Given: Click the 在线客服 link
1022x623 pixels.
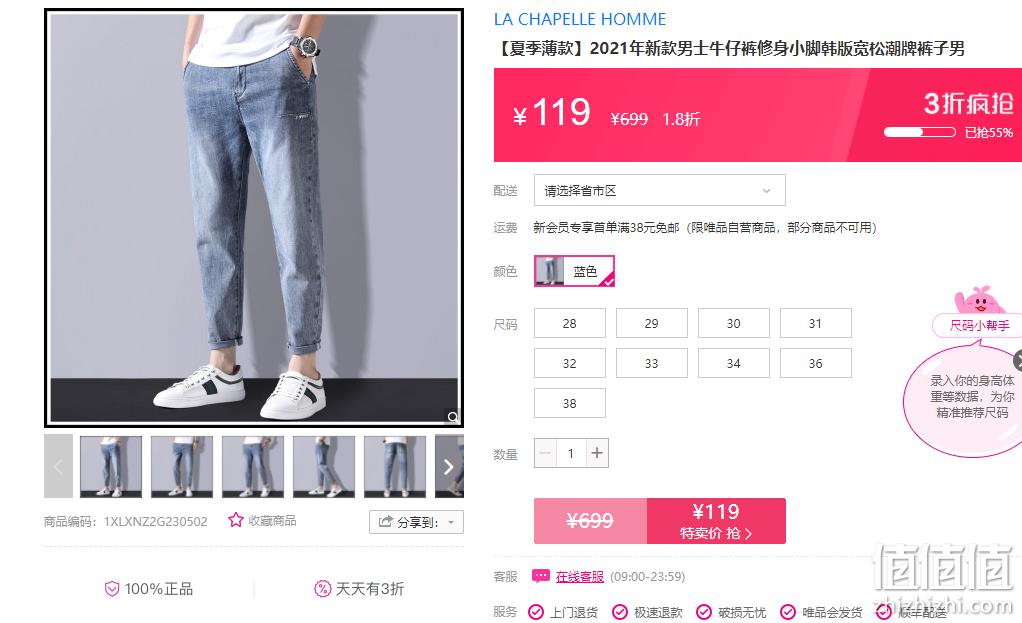Looking at the screenshot, I should point(579,577).
